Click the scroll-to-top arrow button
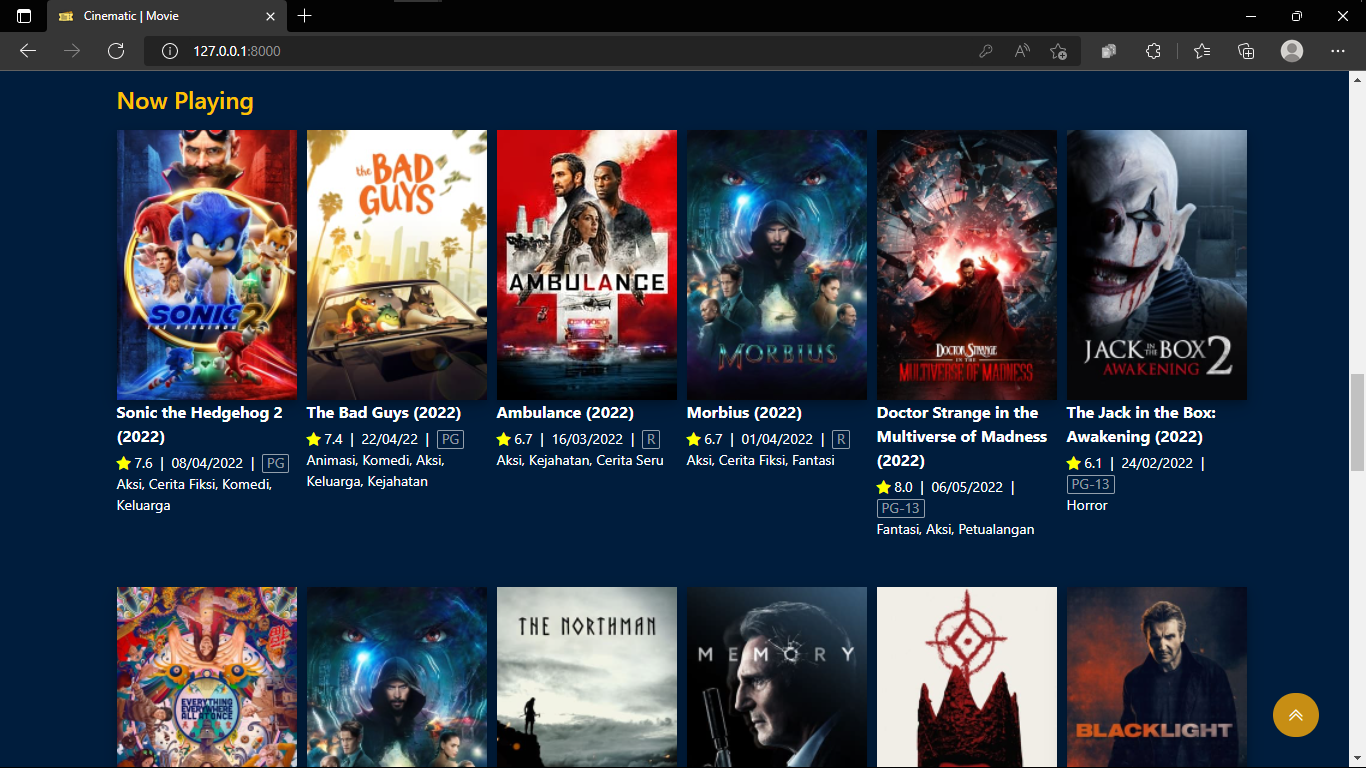 1295,715
